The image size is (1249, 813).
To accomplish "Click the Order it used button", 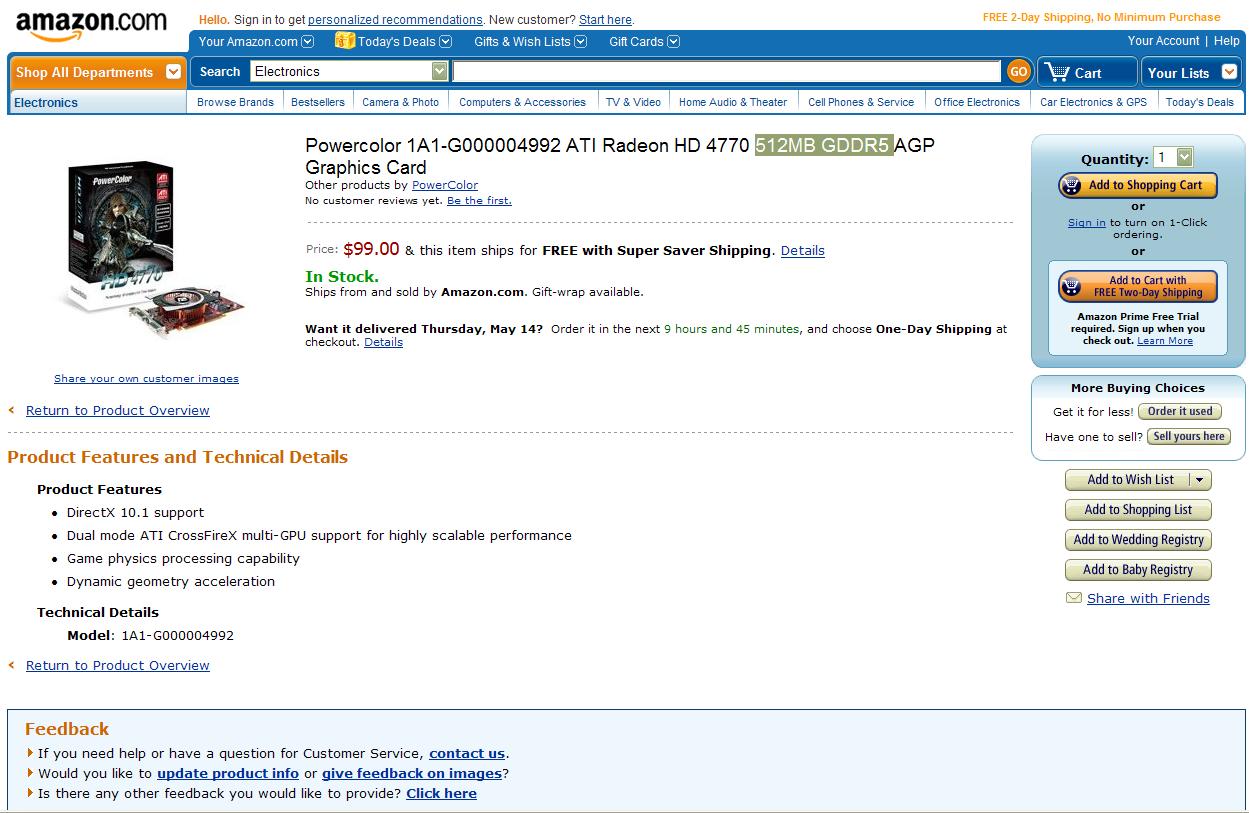I will (1180, 411).
